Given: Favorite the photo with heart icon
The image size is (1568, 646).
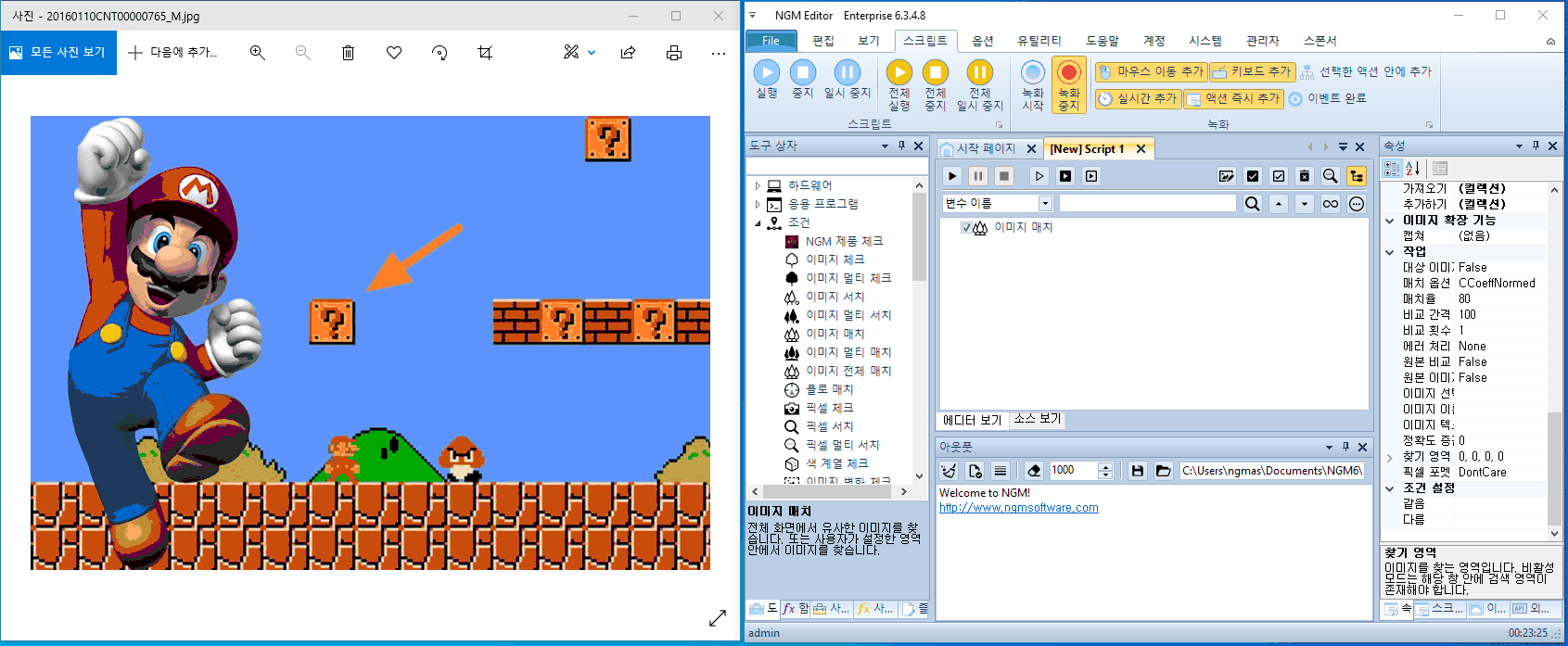Looking at the screenshot, I should point(394,53).
